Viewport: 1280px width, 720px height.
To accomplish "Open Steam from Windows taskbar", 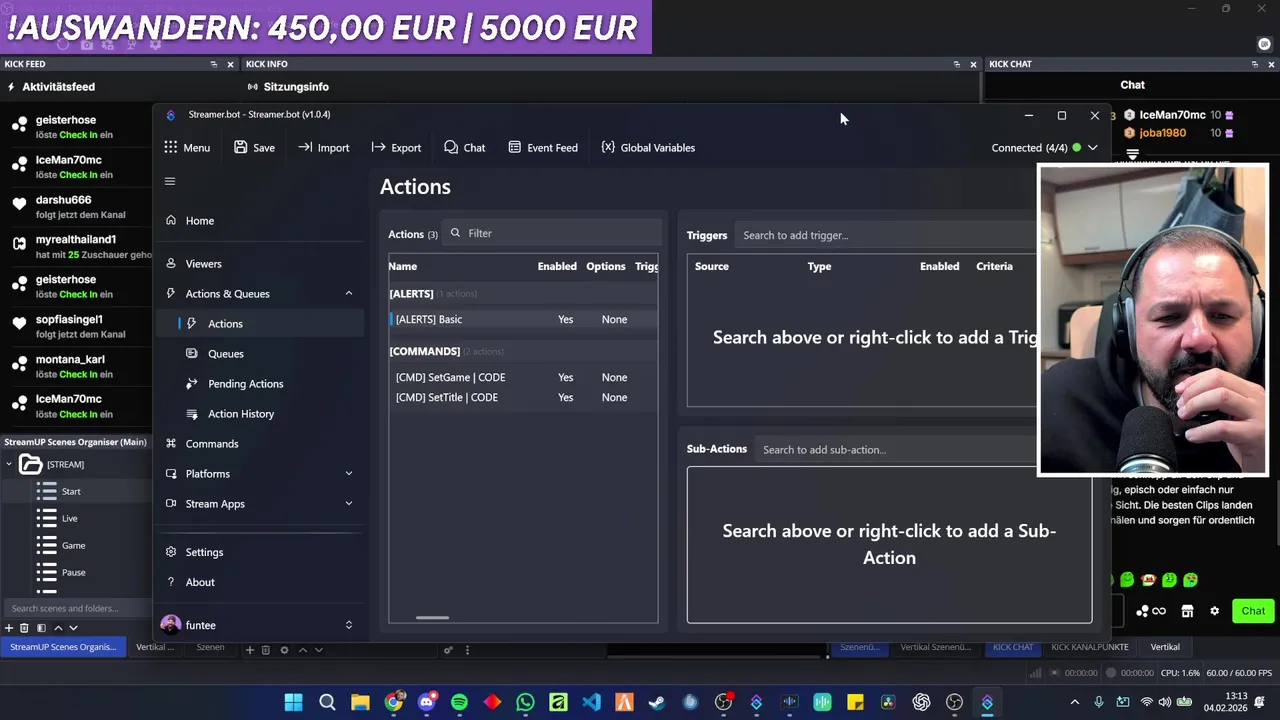I will click(x=657, y=703).
